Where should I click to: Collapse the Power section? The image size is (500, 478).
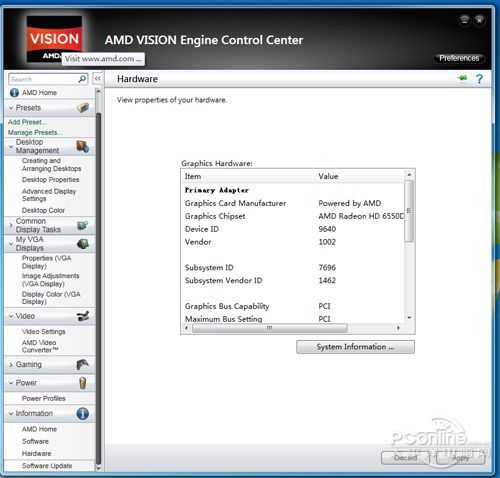click(11, 383)
